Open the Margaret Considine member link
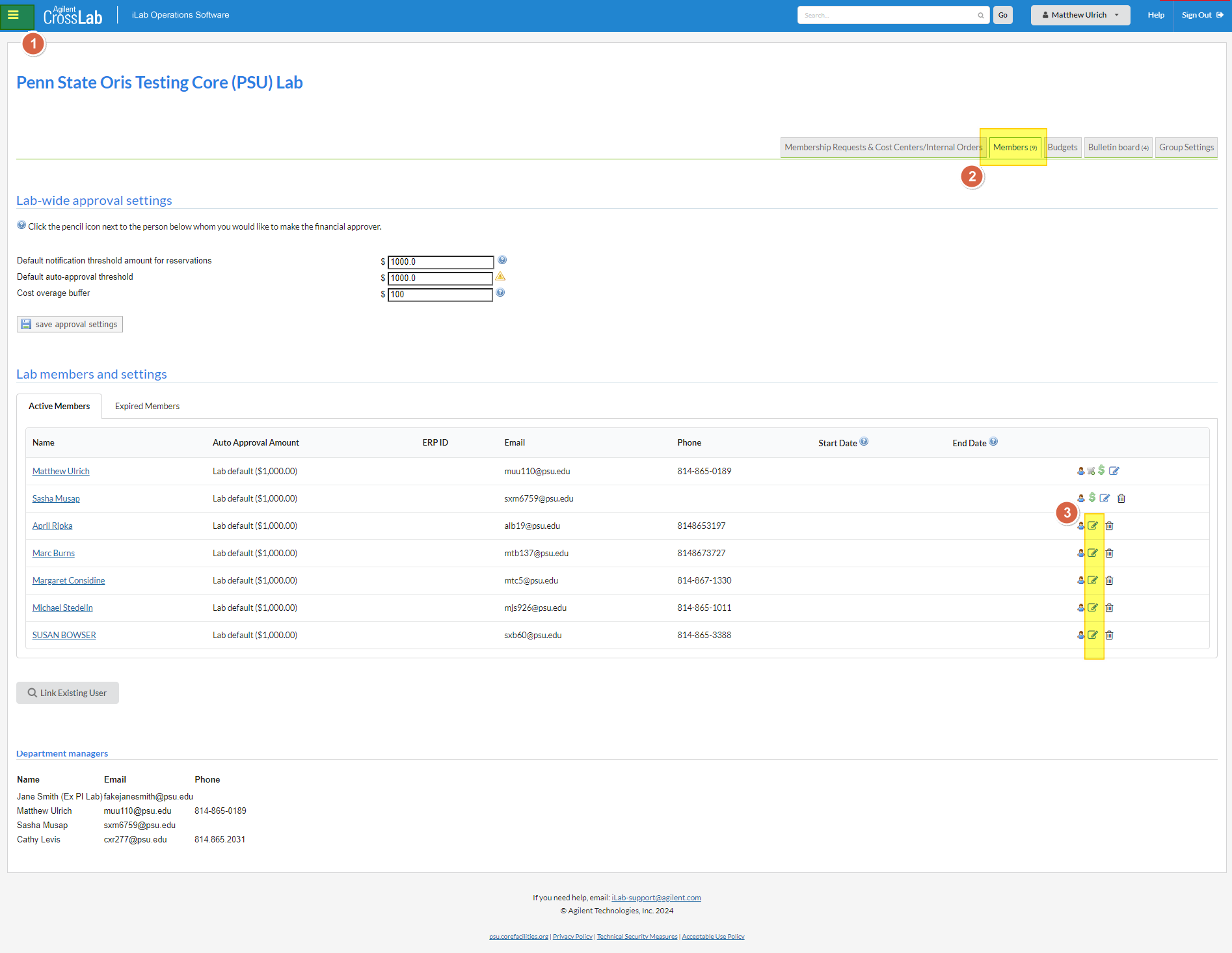 (x=68, y=580)
